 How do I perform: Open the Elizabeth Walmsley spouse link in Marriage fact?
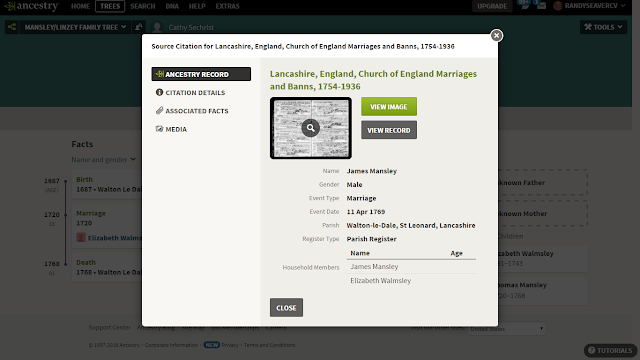pyautogui.click(x=114, y=238)
